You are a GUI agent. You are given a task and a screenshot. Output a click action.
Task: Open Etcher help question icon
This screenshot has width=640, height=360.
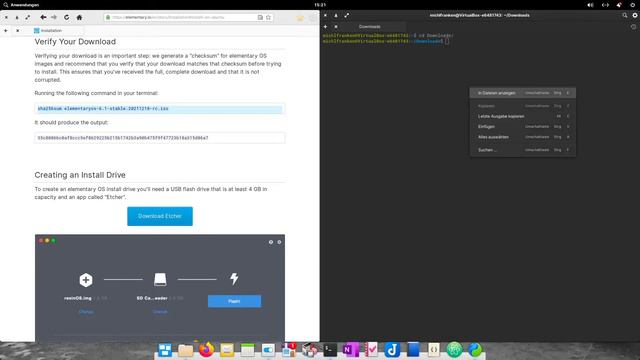[x=271, y=242]
